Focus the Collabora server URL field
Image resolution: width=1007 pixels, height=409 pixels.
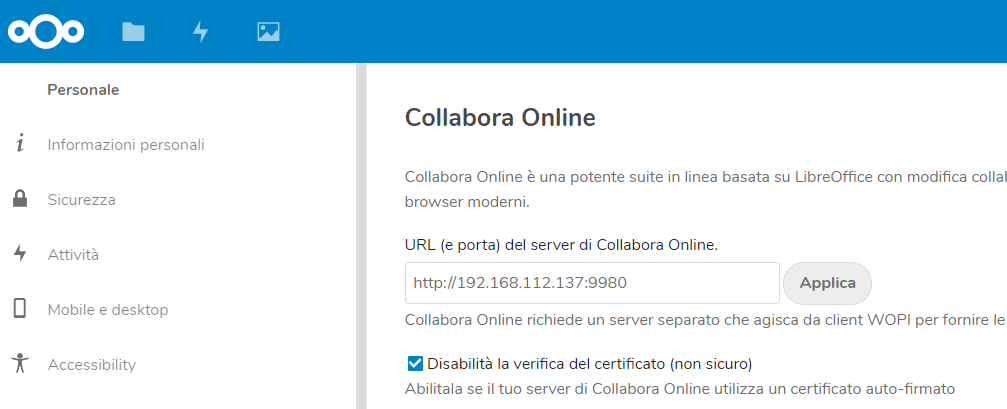(592, 283)
